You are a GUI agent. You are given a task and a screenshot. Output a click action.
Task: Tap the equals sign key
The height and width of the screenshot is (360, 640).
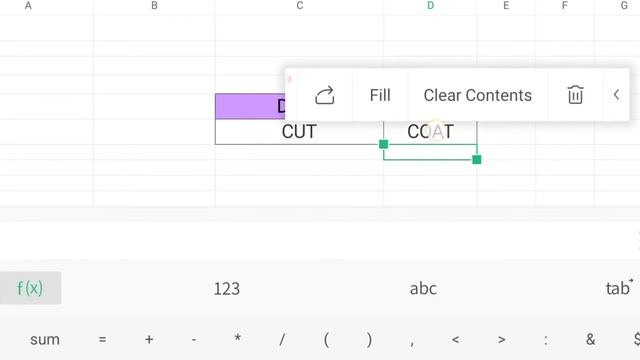pyautogui.click(x=102, y=340)
